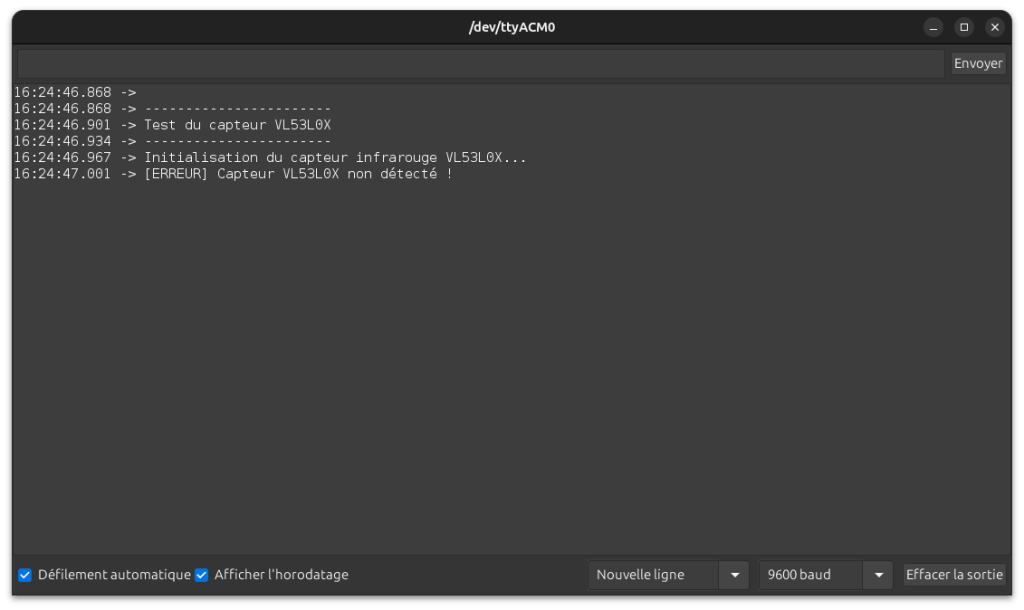Click the dashed separator line at 16:24:46.934

[x=238, y=141]
